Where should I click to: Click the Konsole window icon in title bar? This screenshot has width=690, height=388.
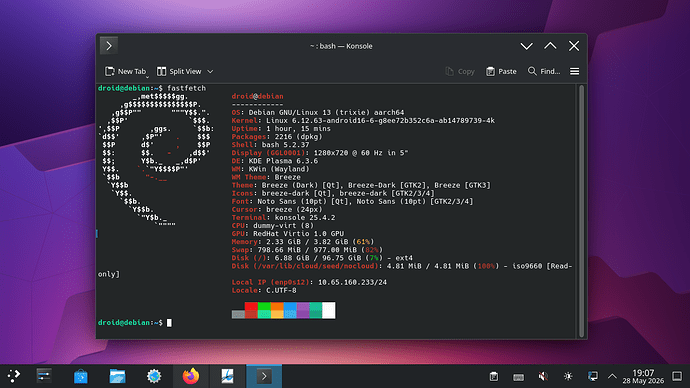[109, 46]
